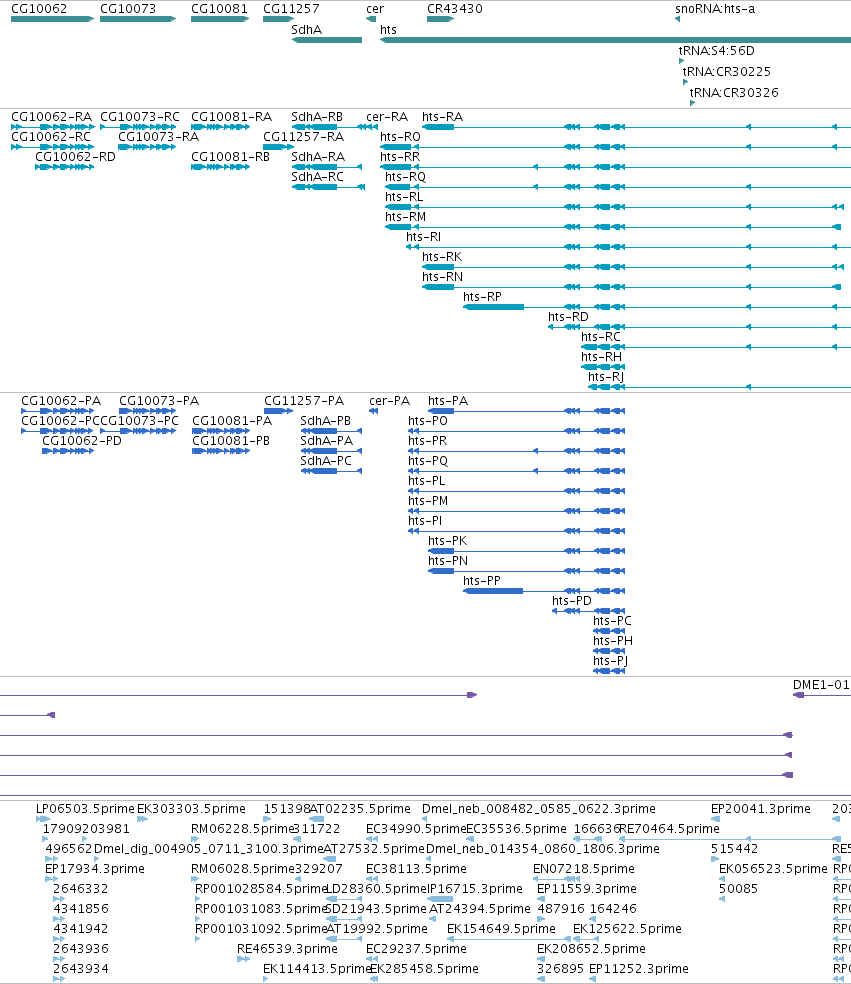Screen dimensions: 851x984
Task: Open the hts-RM transcript label
Action: [x=405, y=217]
